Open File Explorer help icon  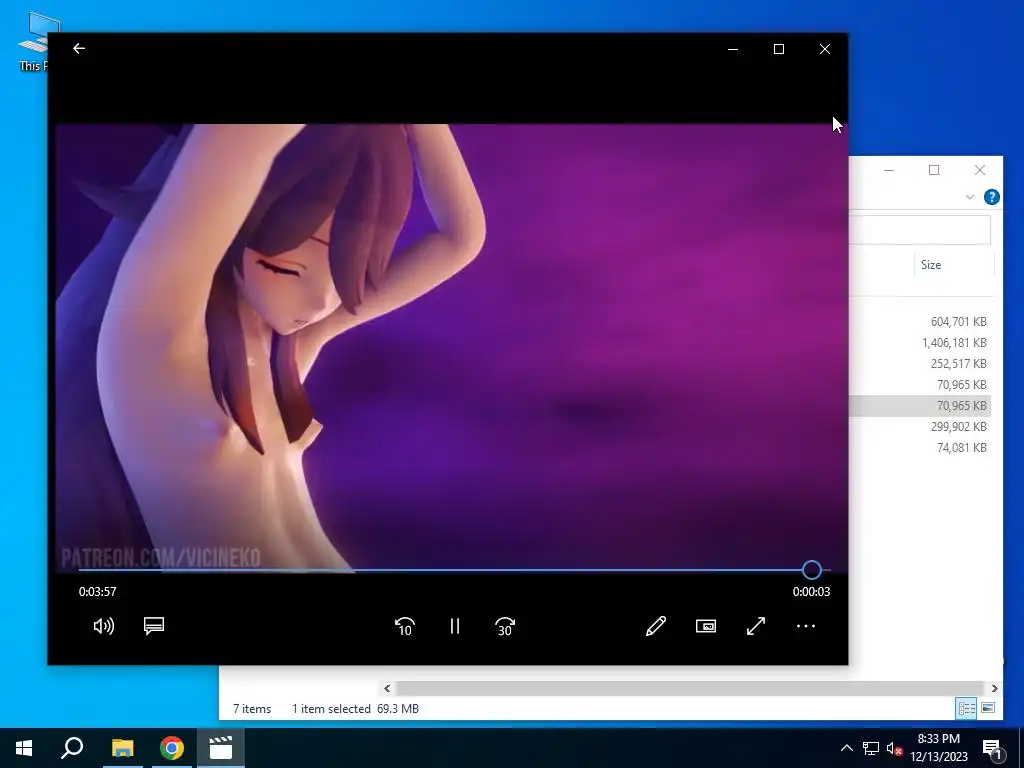pyautogui.click(x=991, y=197)
